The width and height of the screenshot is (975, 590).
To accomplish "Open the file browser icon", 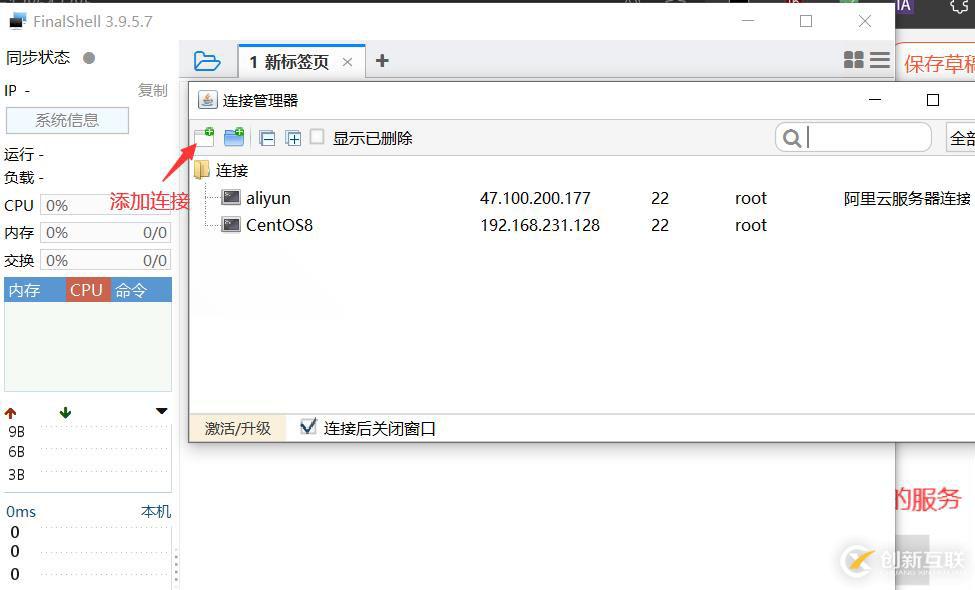I will click(208, 61).
